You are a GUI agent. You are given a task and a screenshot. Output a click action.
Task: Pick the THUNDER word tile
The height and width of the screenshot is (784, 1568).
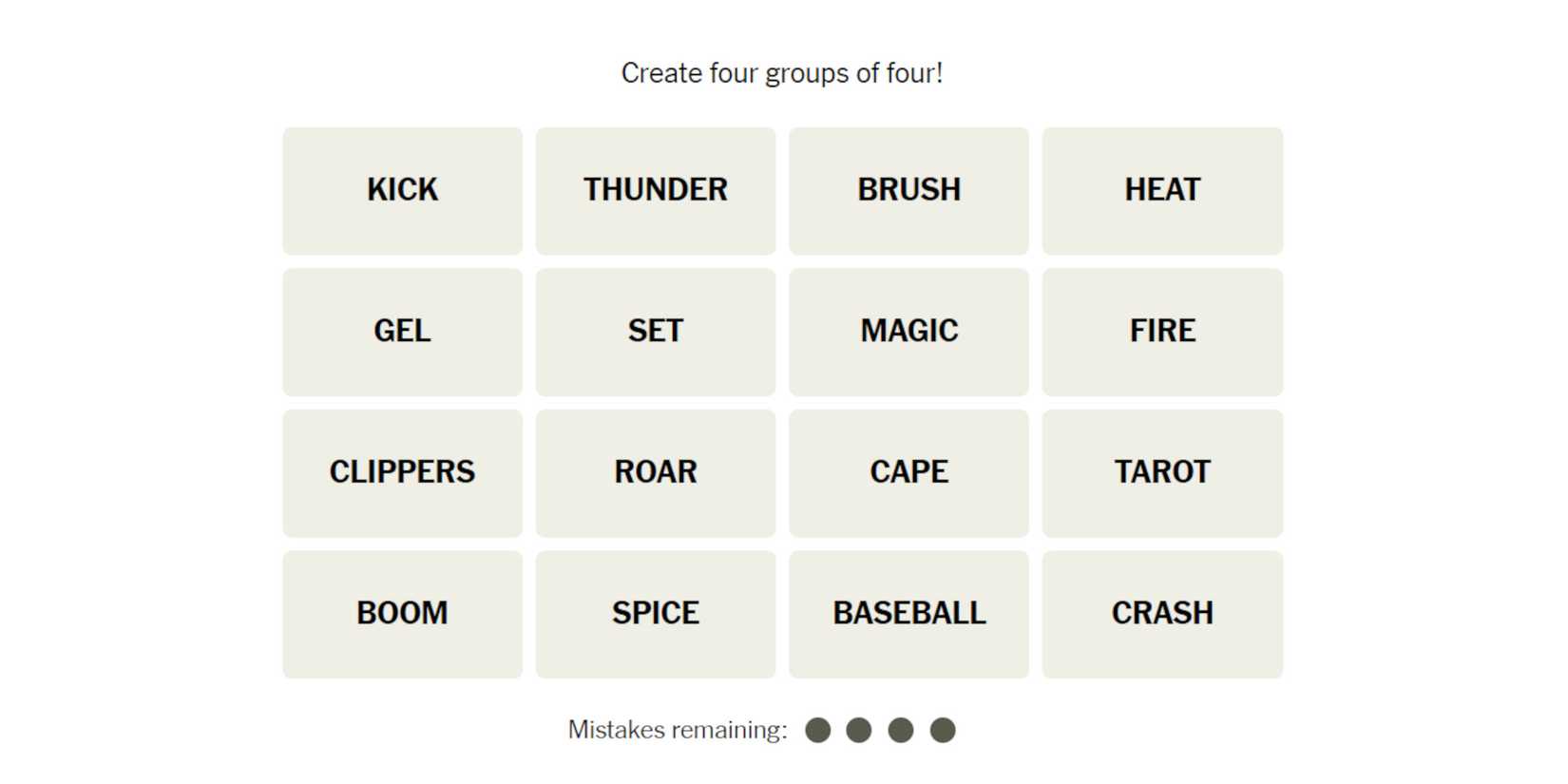(x=655, y=190)
